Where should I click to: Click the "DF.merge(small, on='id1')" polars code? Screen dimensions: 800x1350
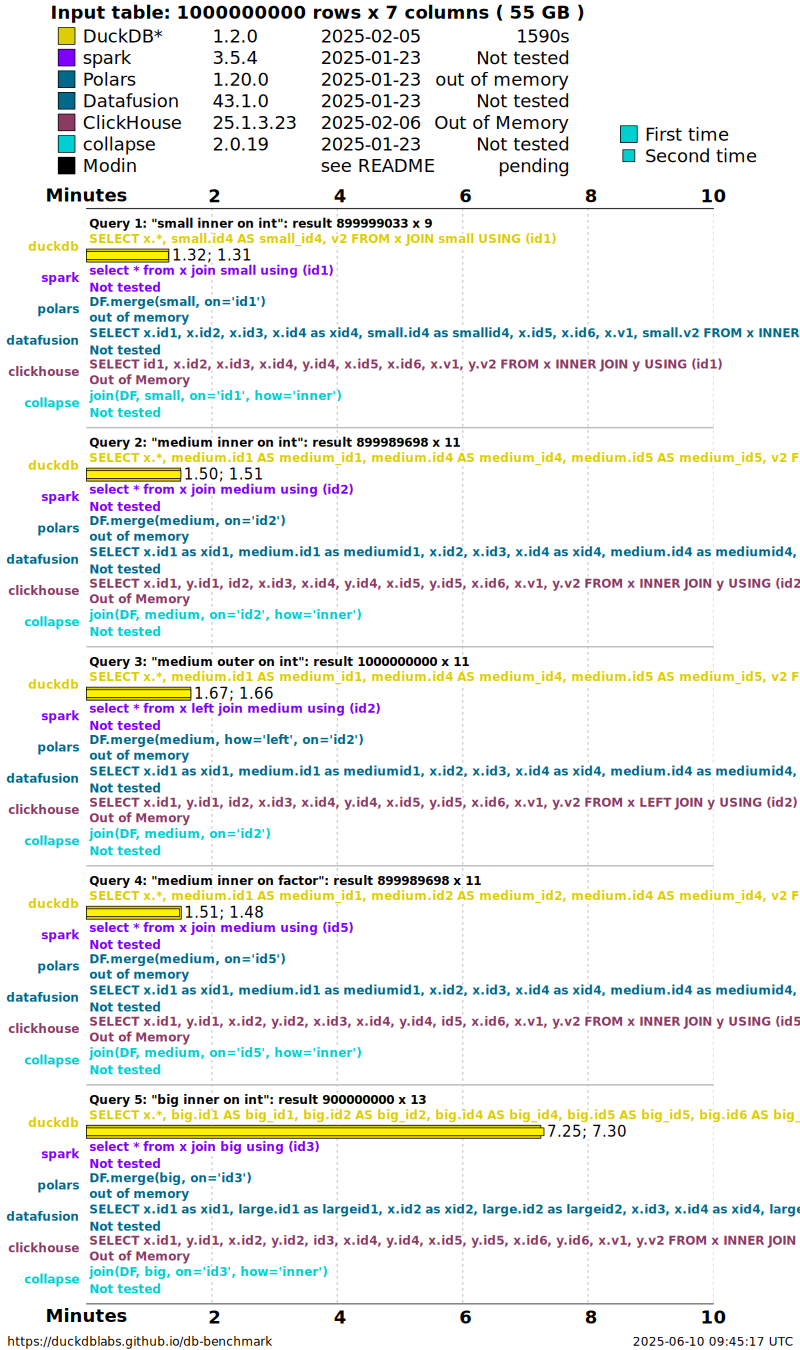[x=178, y=301]
